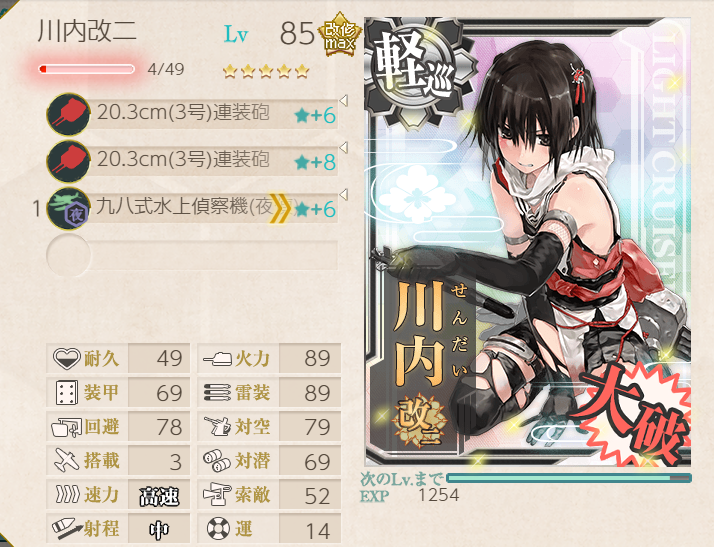This screenshot has width=714, height=547.
Task: Click the 対空 anti-air gun icon
Action: click(x=218, y=426)
